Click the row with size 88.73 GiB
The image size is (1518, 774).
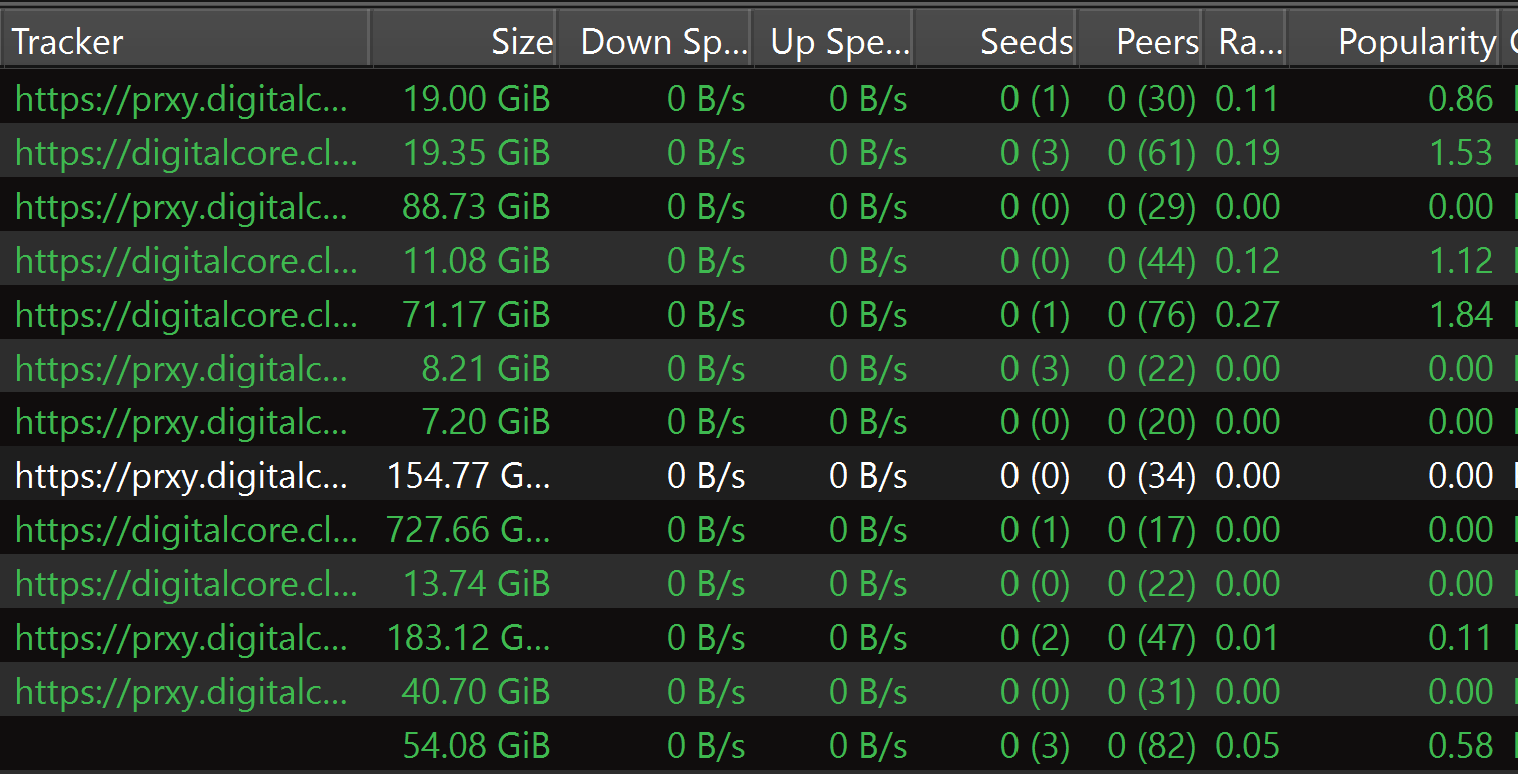click(x=476, y=207)
